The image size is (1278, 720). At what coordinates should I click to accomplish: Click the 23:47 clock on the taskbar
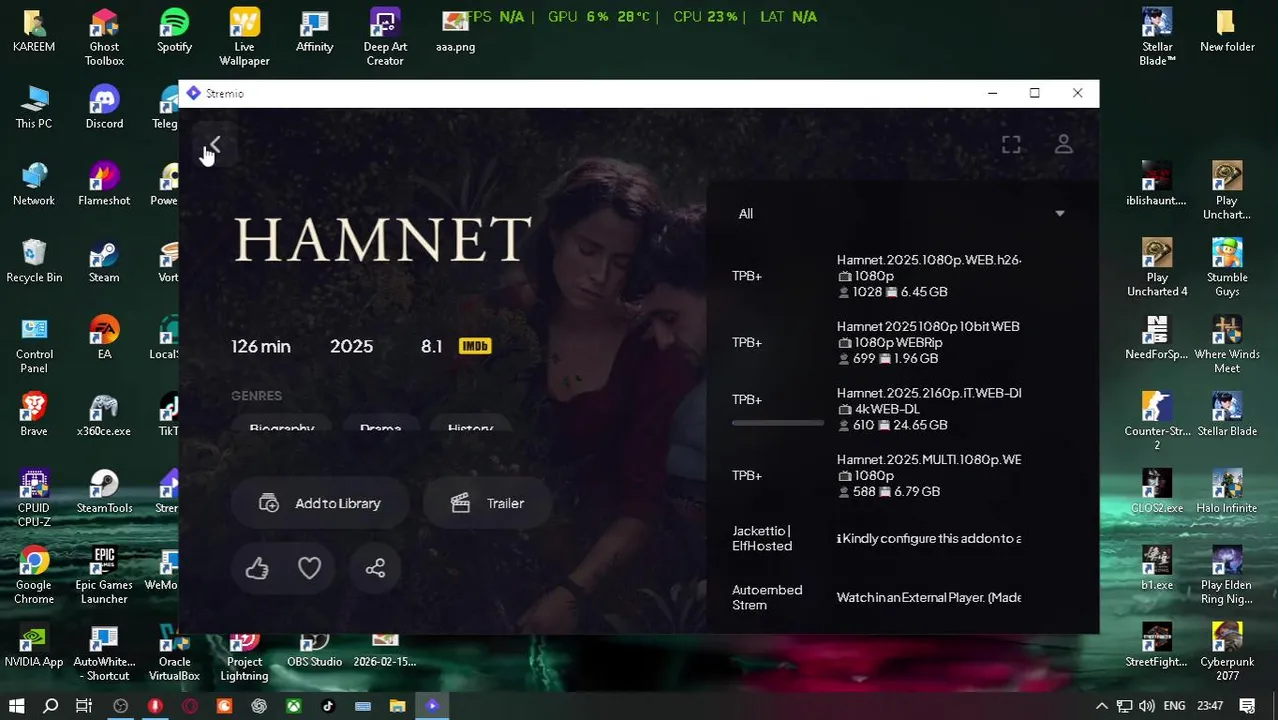pyautogui.click(x=1210, y=706)
